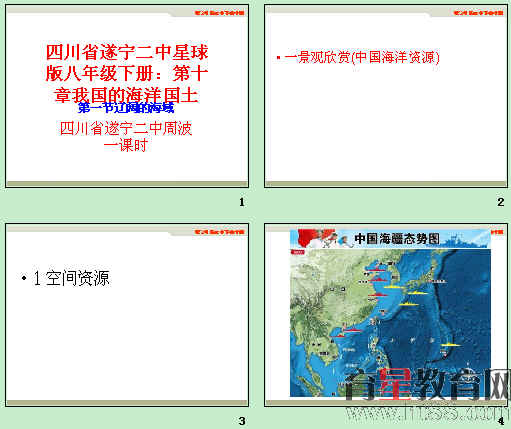The image size is (511, 429).
Task: Click slide number 2 label
Action: point(501,202)
